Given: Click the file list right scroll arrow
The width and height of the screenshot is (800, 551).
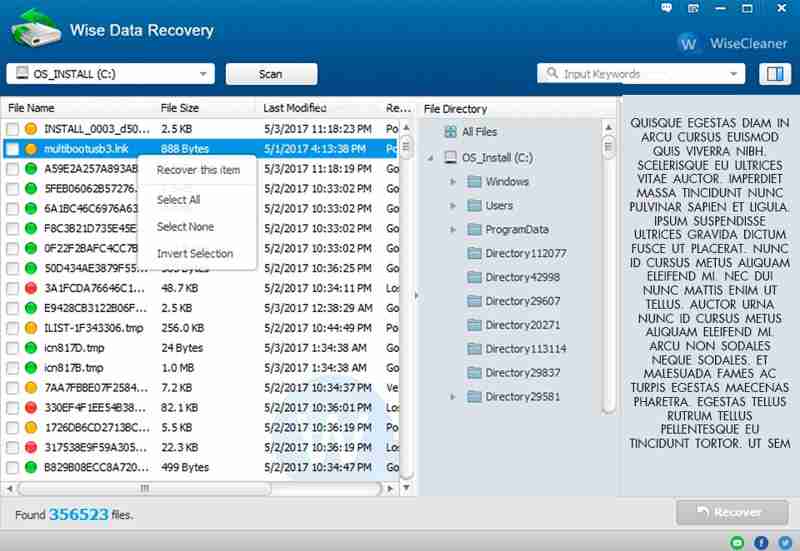Looking at the screenshot, I should pos(390,489).
